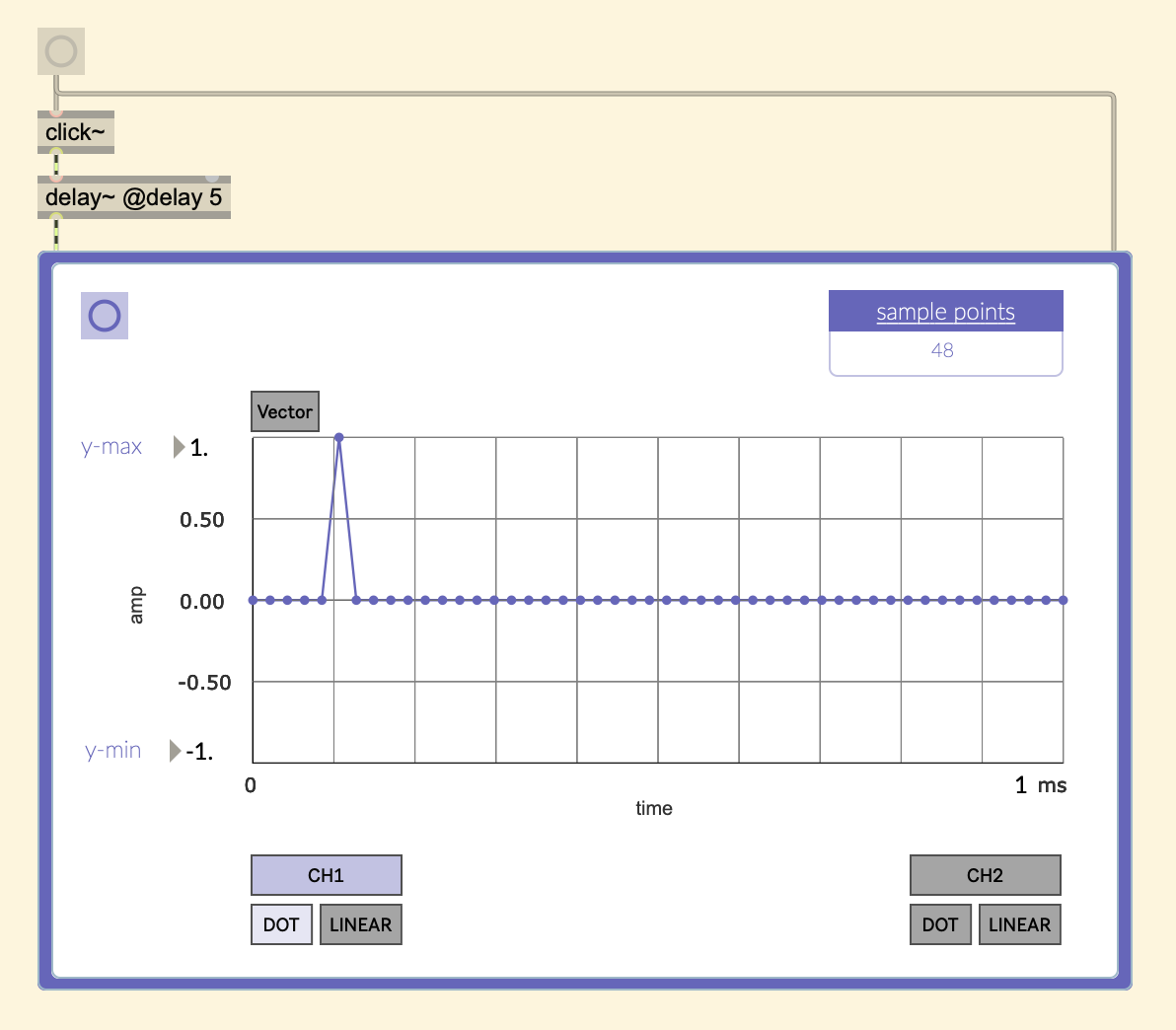Click the y-min label

coord(112,750)
